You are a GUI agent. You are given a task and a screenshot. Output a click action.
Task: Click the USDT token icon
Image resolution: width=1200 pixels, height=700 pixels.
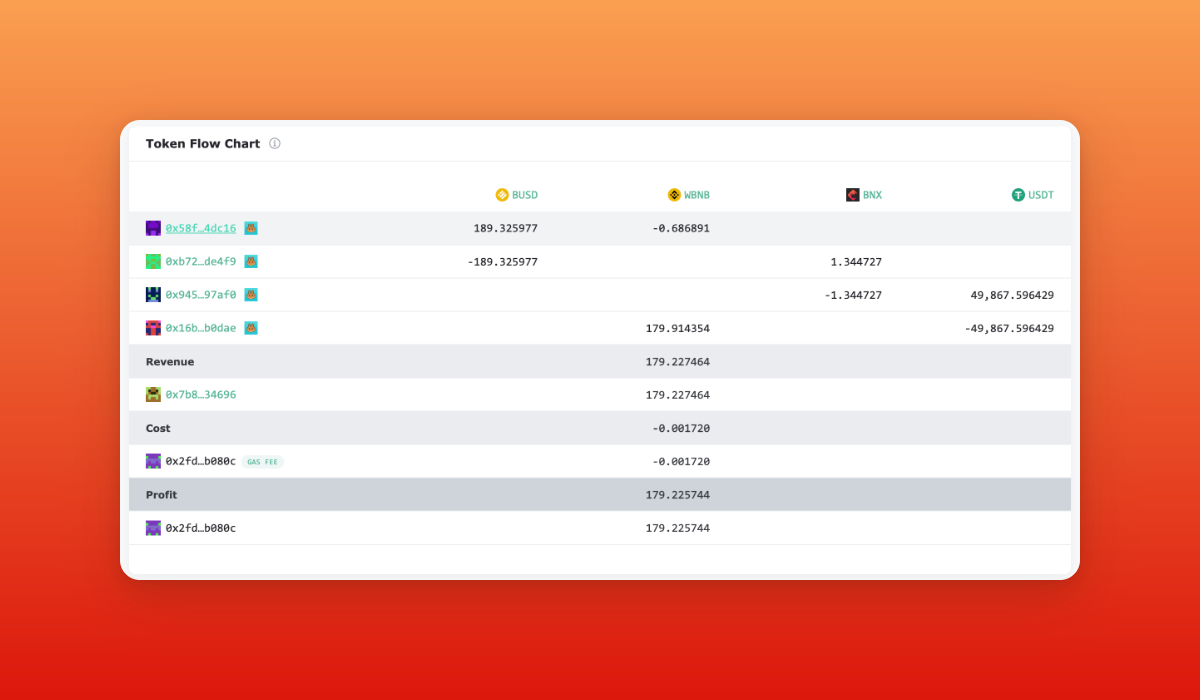pyautogui.click(x=1018, y=195)
